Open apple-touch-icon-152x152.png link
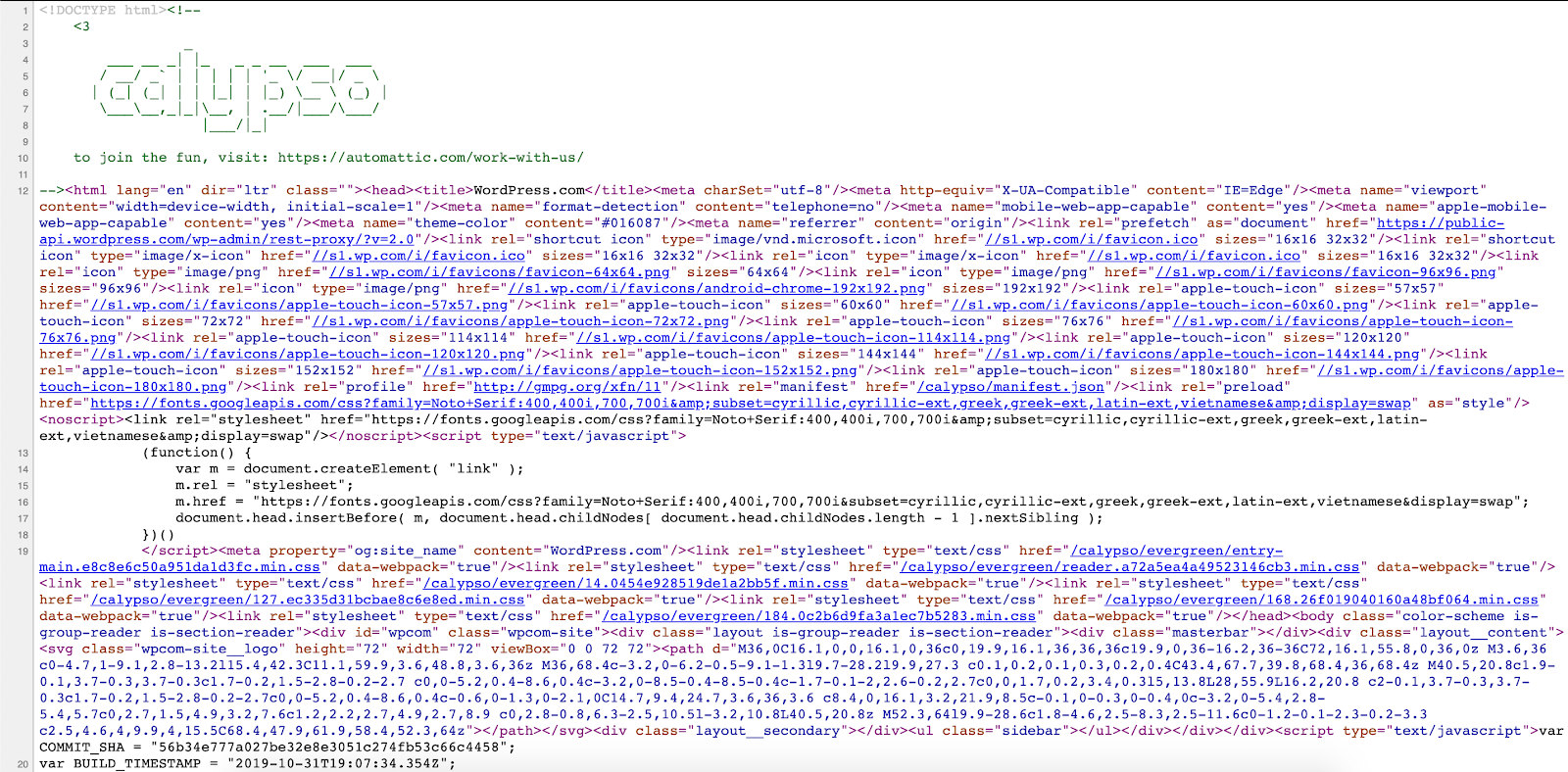This screenshot has width=1568, height=772. (x=640, y=370)
